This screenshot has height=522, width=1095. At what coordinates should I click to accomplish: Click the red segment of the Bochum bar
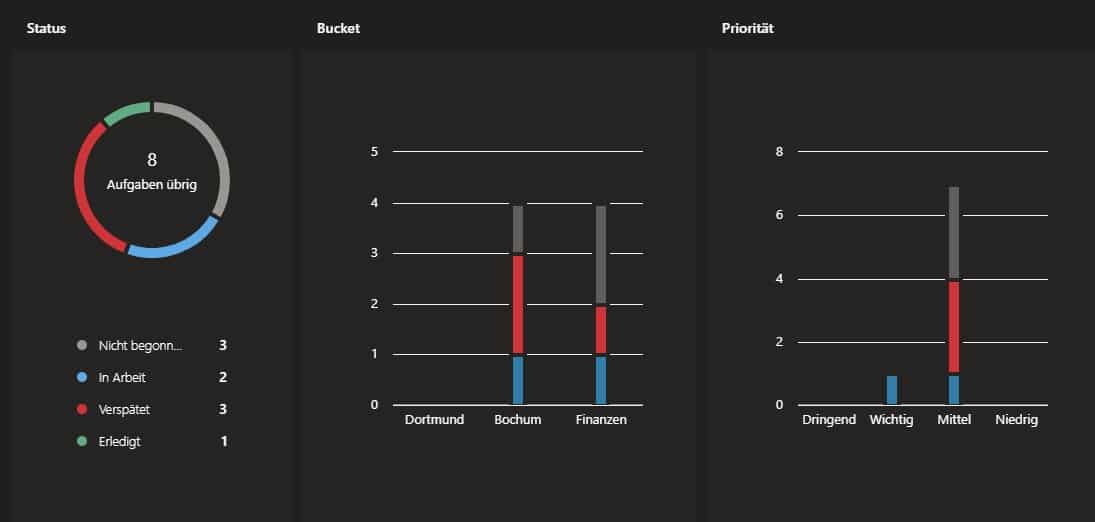point(517,304)
